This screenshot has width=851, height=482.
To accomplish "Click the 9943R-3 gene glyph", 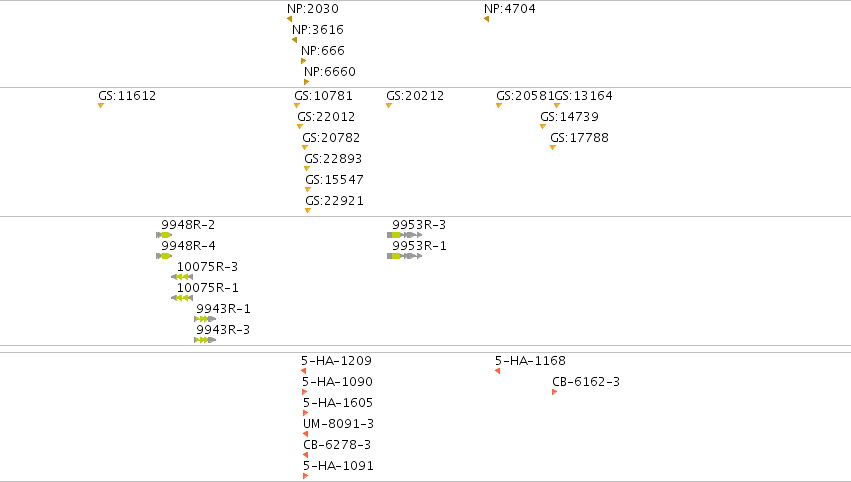I will click(205, 340).
